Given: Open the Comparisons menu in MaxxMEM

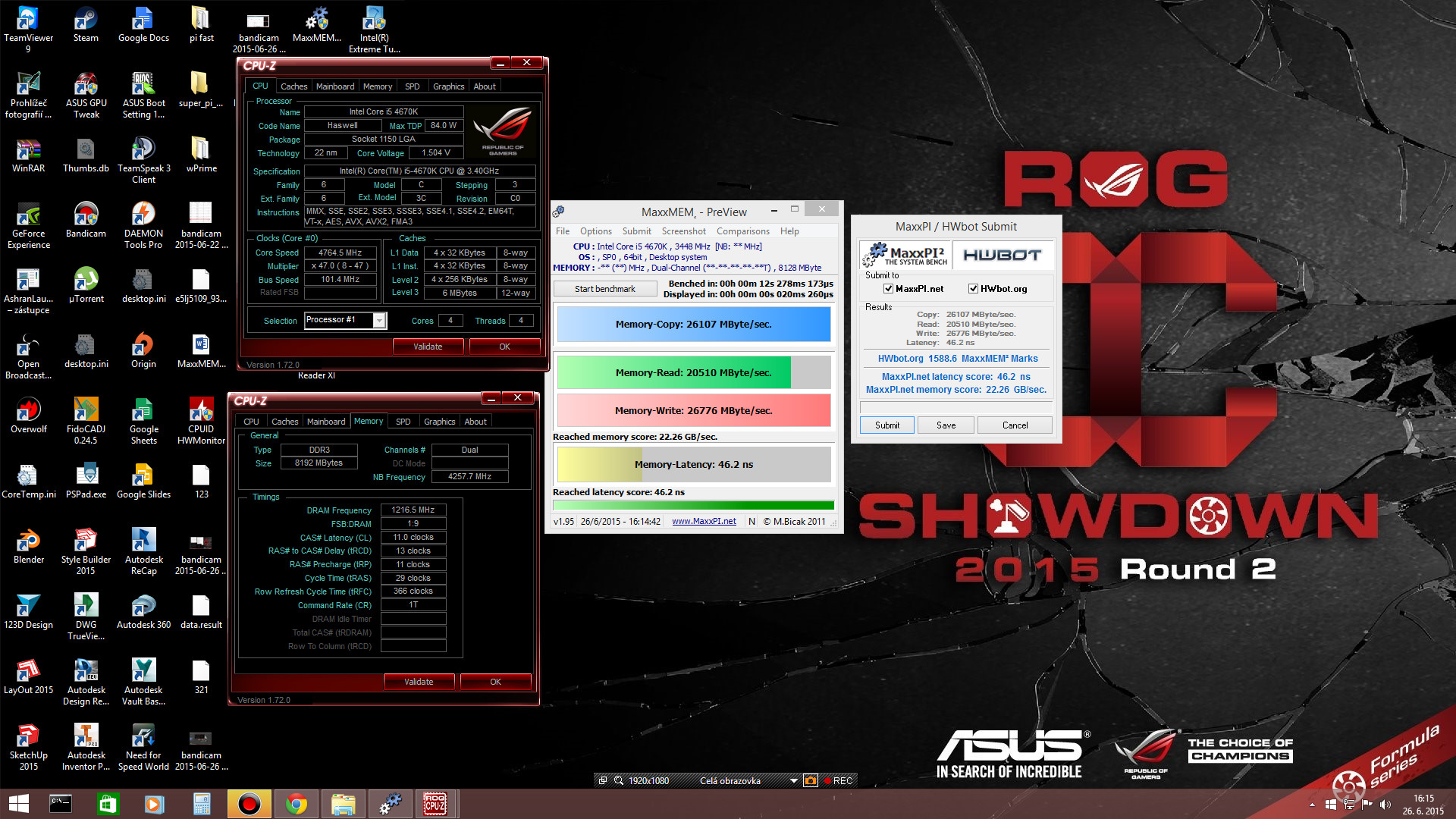Looking at the screenshot, I should (x=743, y=231).
